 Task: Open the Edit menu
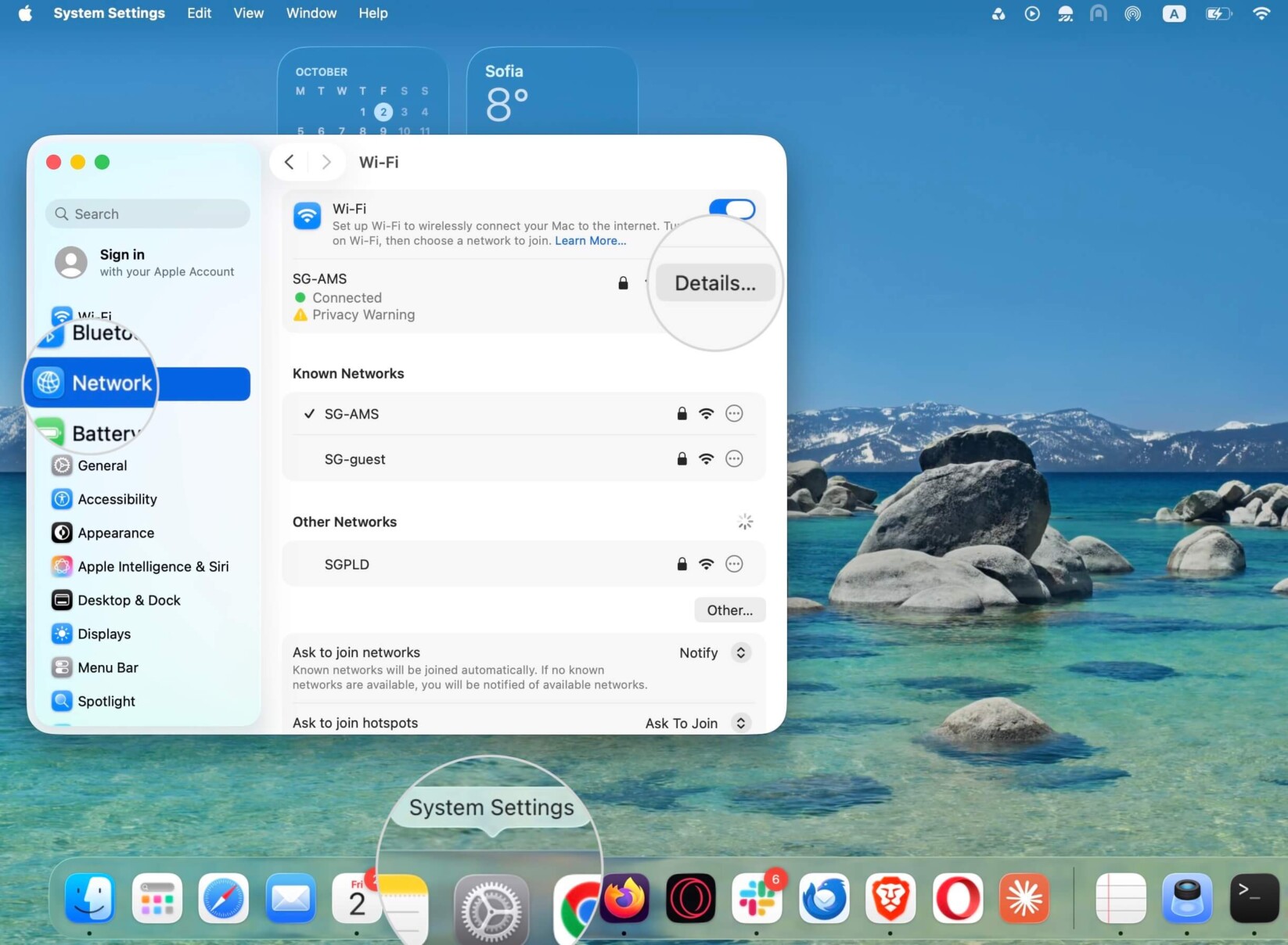tap(199, 13)
